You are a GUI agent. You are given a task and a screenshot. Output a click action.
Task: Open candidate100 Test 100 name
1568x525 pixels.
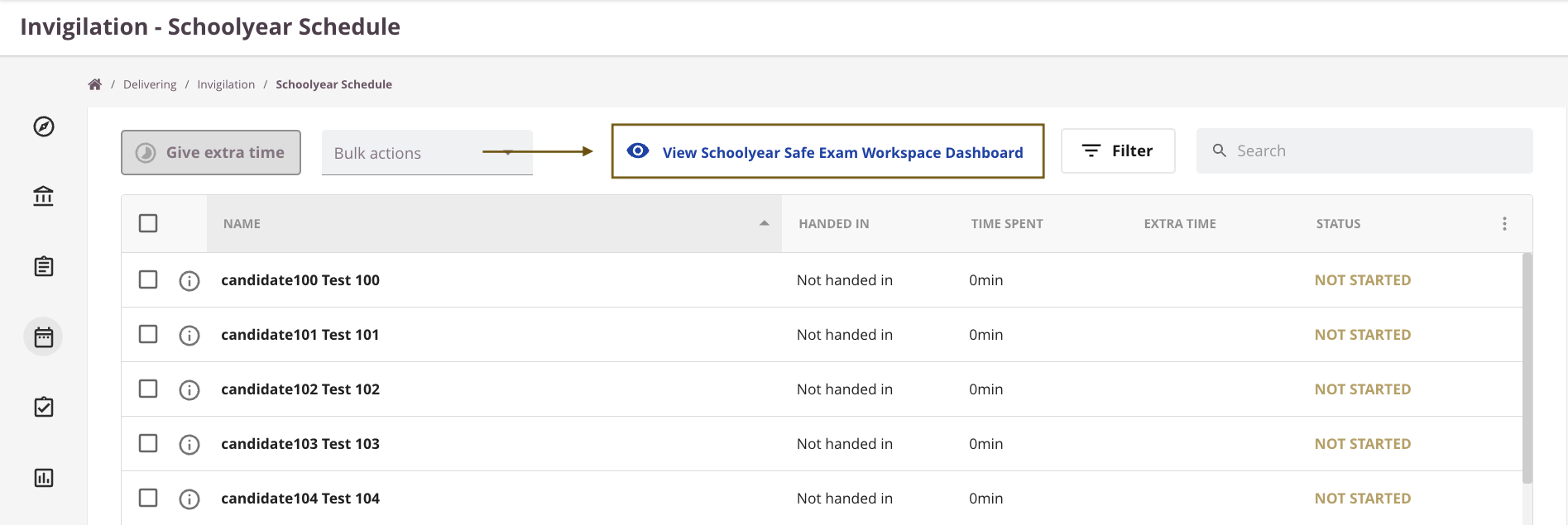click(x=300, y=280)
